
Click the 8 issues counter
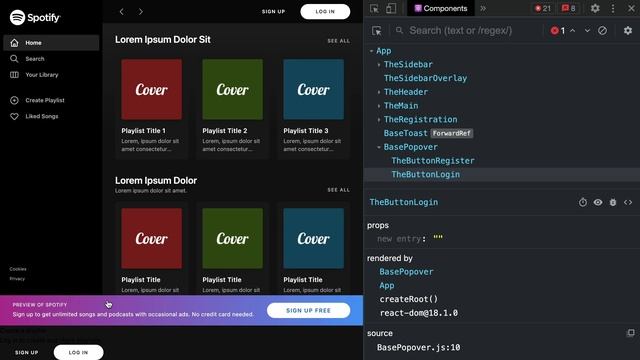coord(568,8)
